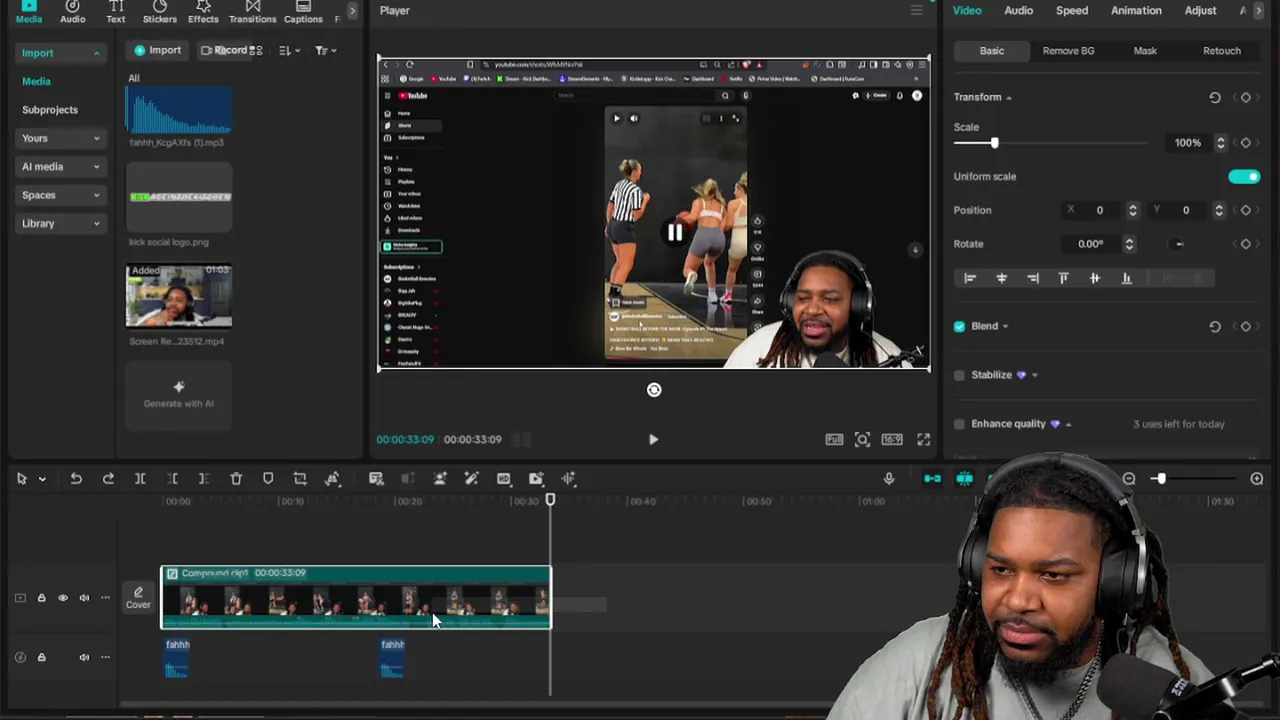Screen dimensions: 1280x720
Task: Click the auto captions toolbar icon
Action: [376, 479]
